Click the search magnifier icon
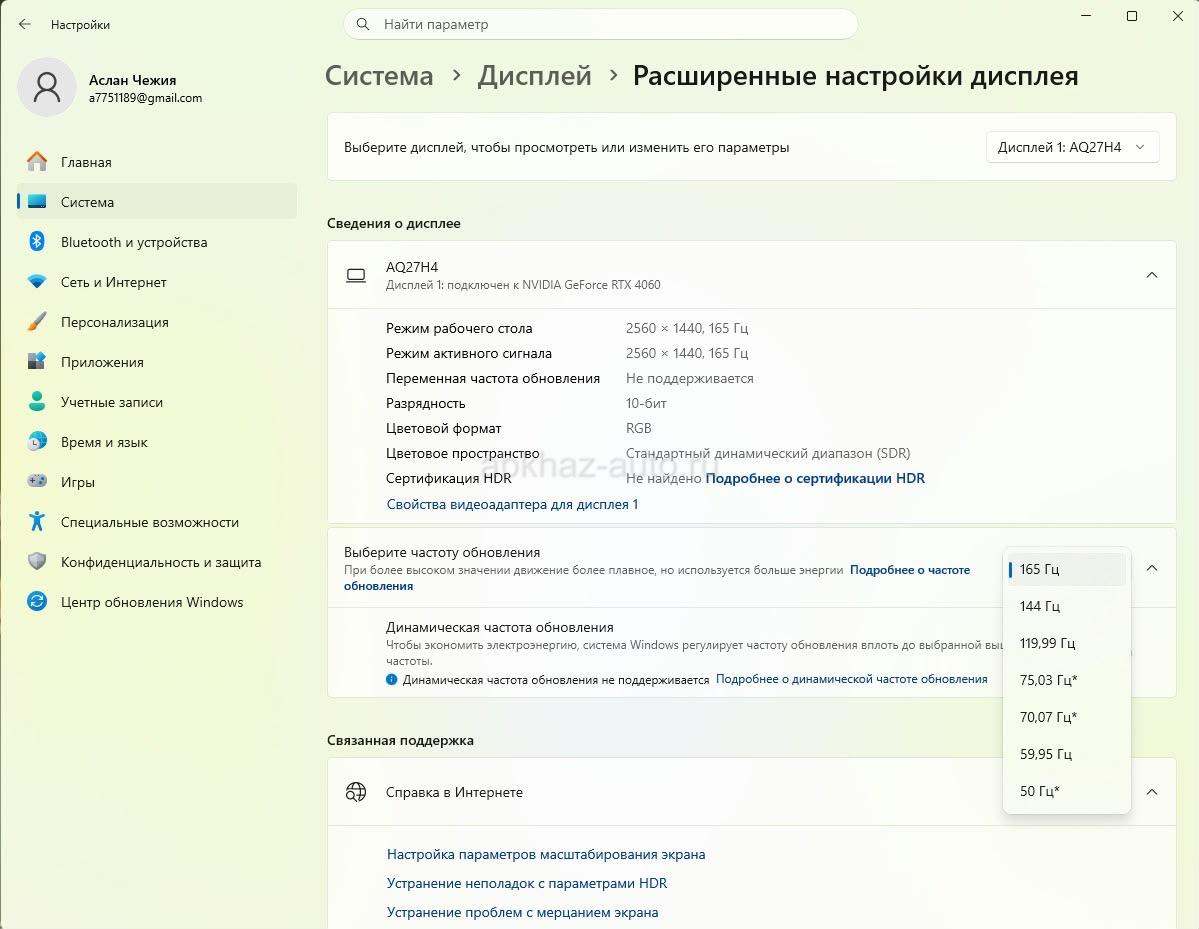This screenshot has width=1199, height=929. [x=364, y=24]
